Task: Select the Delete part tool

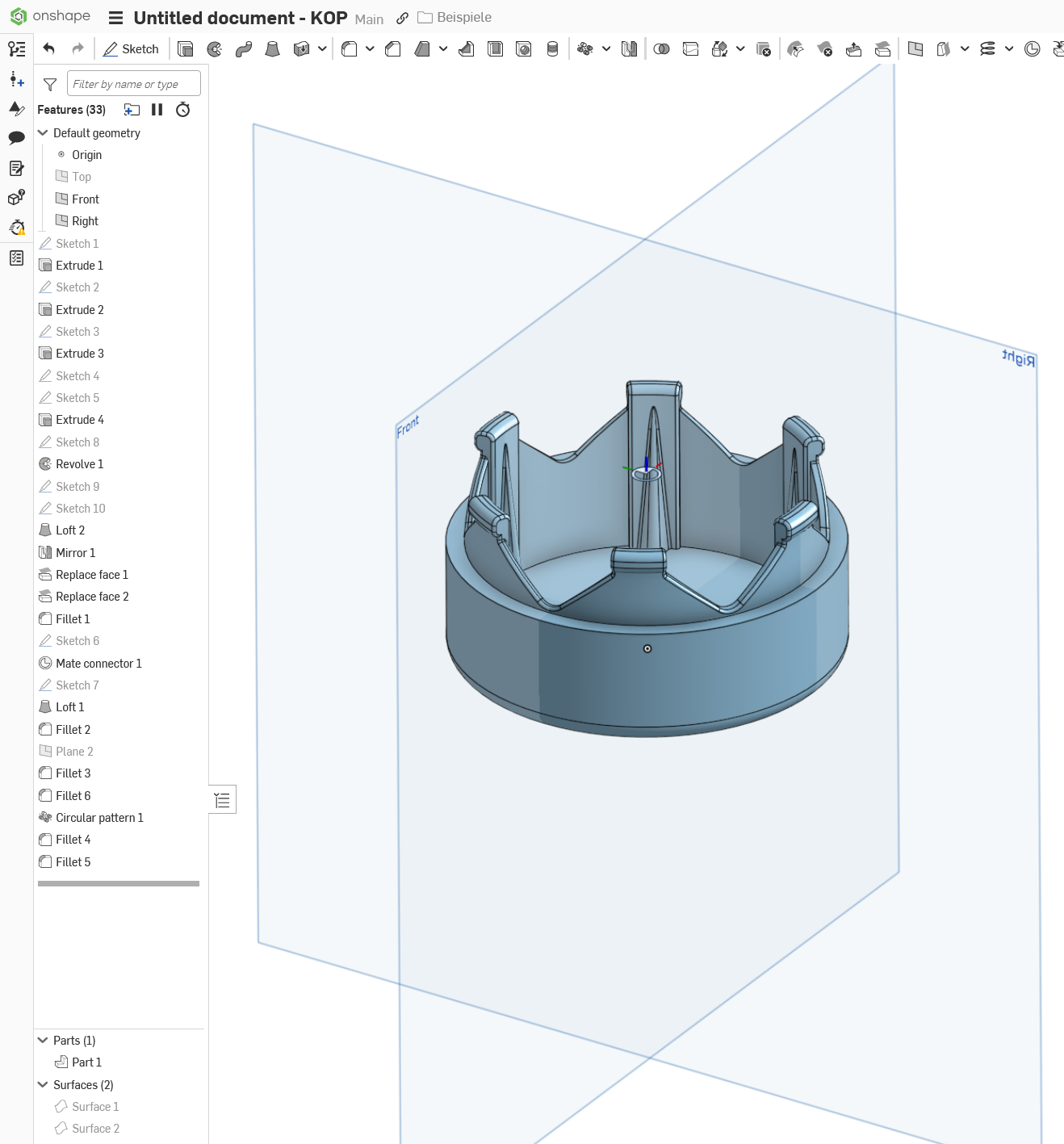Action: [764, 49]
